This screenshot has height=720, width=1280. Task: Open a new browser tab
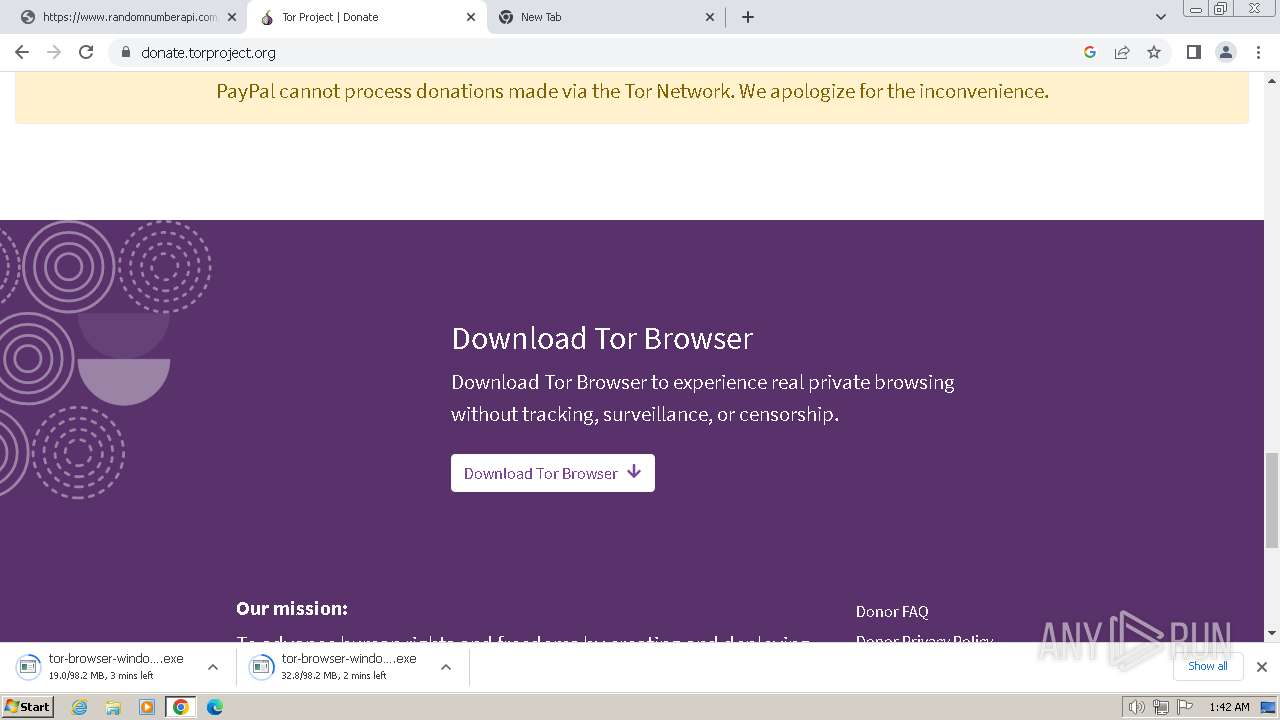pos(748,17)
